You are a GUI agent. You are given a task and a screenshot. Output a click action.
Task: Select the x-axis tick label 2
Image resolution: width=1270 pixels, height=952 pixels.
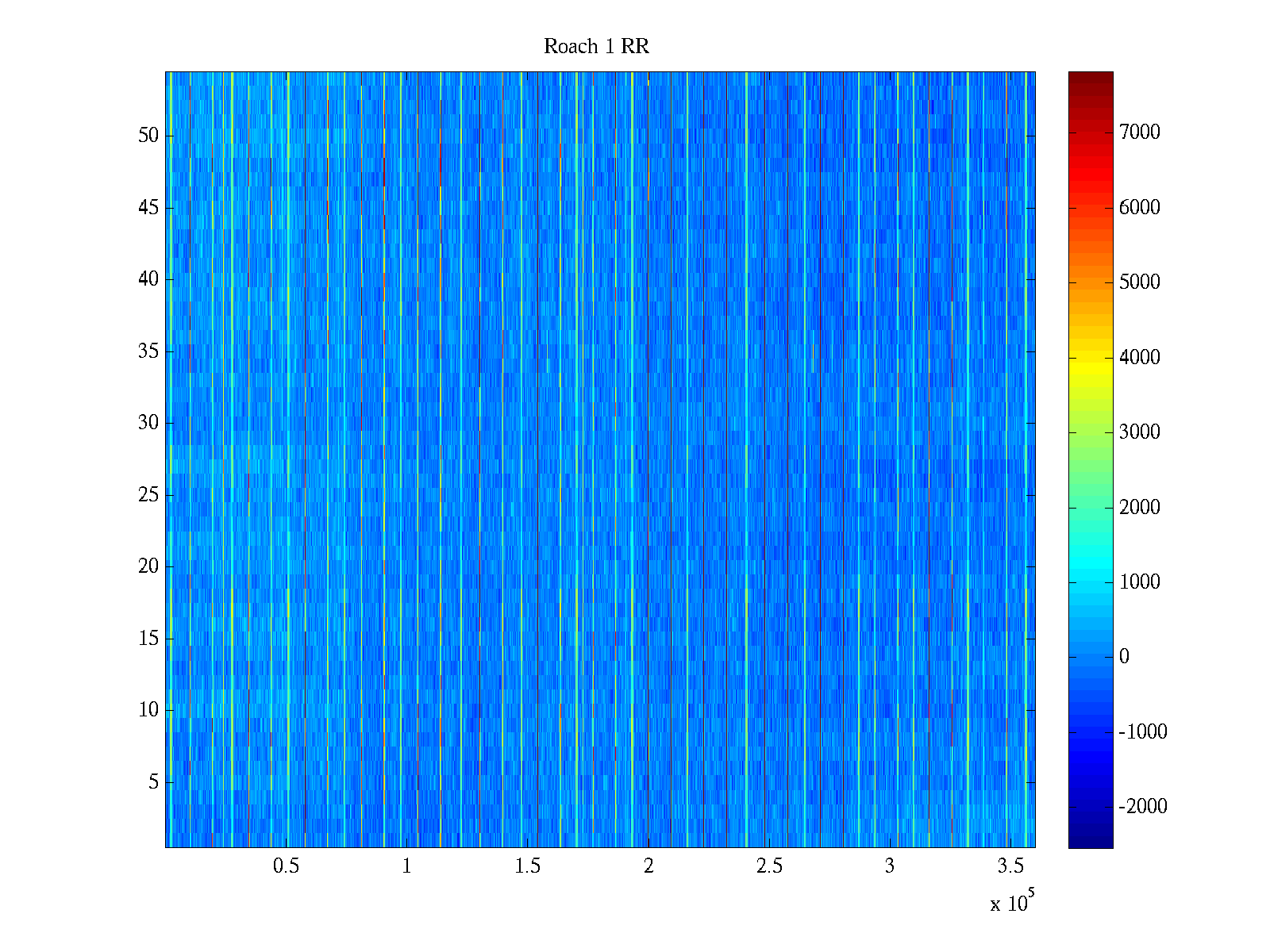click(x=648, y=866)
